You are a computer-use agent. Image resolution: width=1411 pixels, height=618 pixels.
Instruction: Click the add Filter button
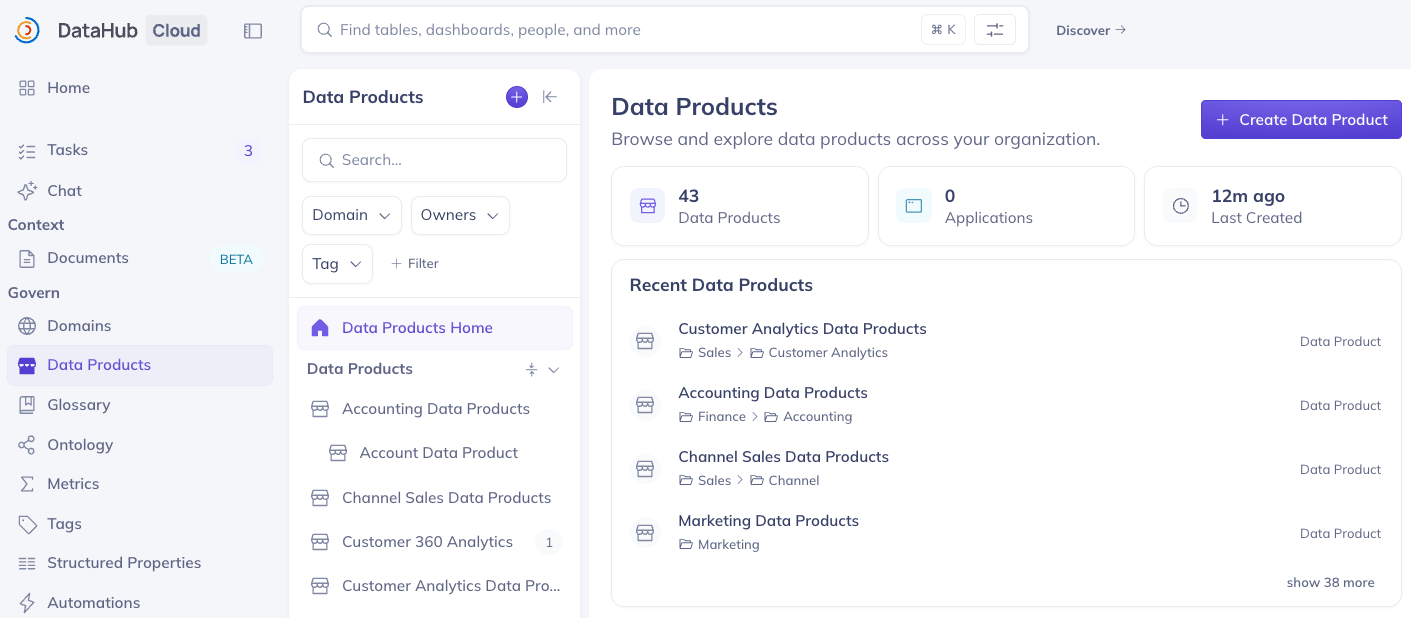tap(414, 264)
